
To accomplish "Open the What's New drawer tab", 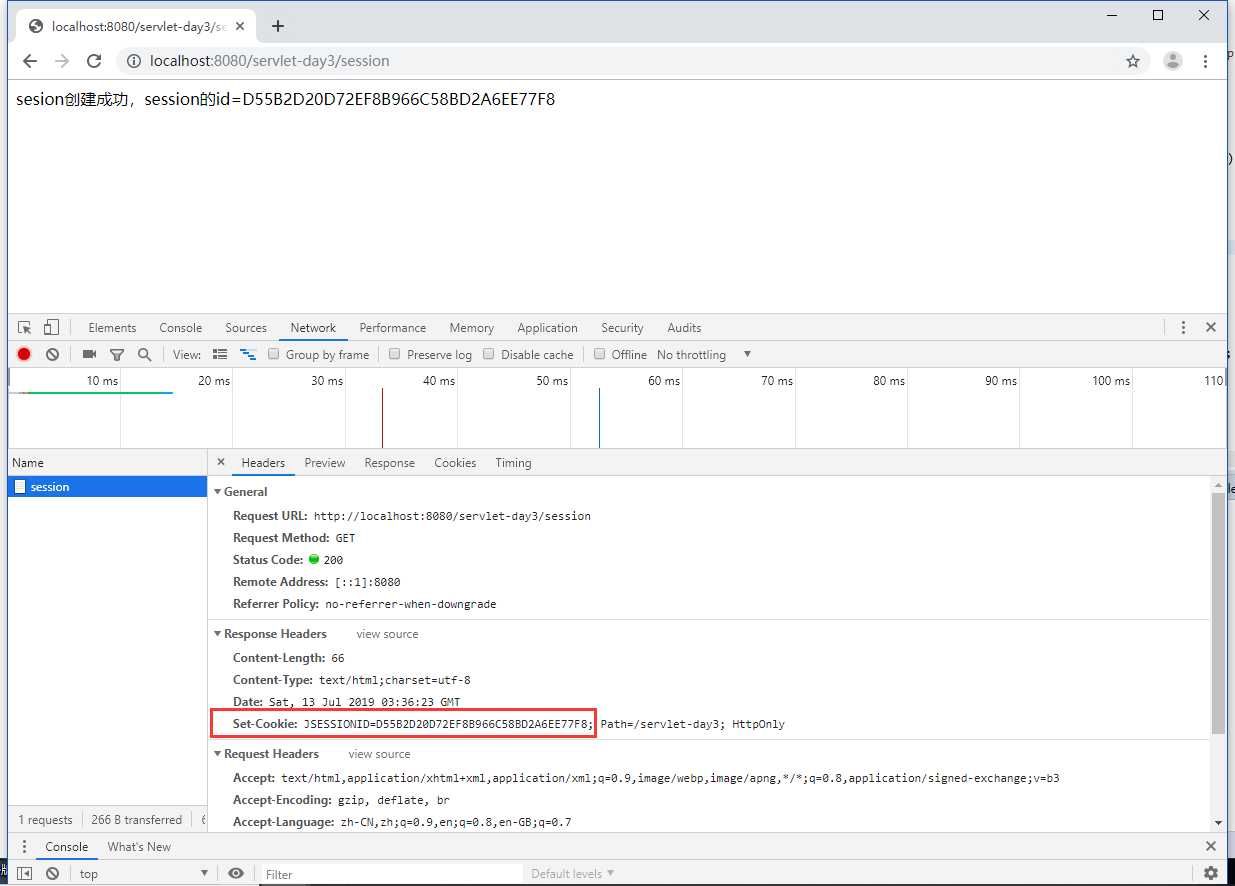I will pos(139,846).
